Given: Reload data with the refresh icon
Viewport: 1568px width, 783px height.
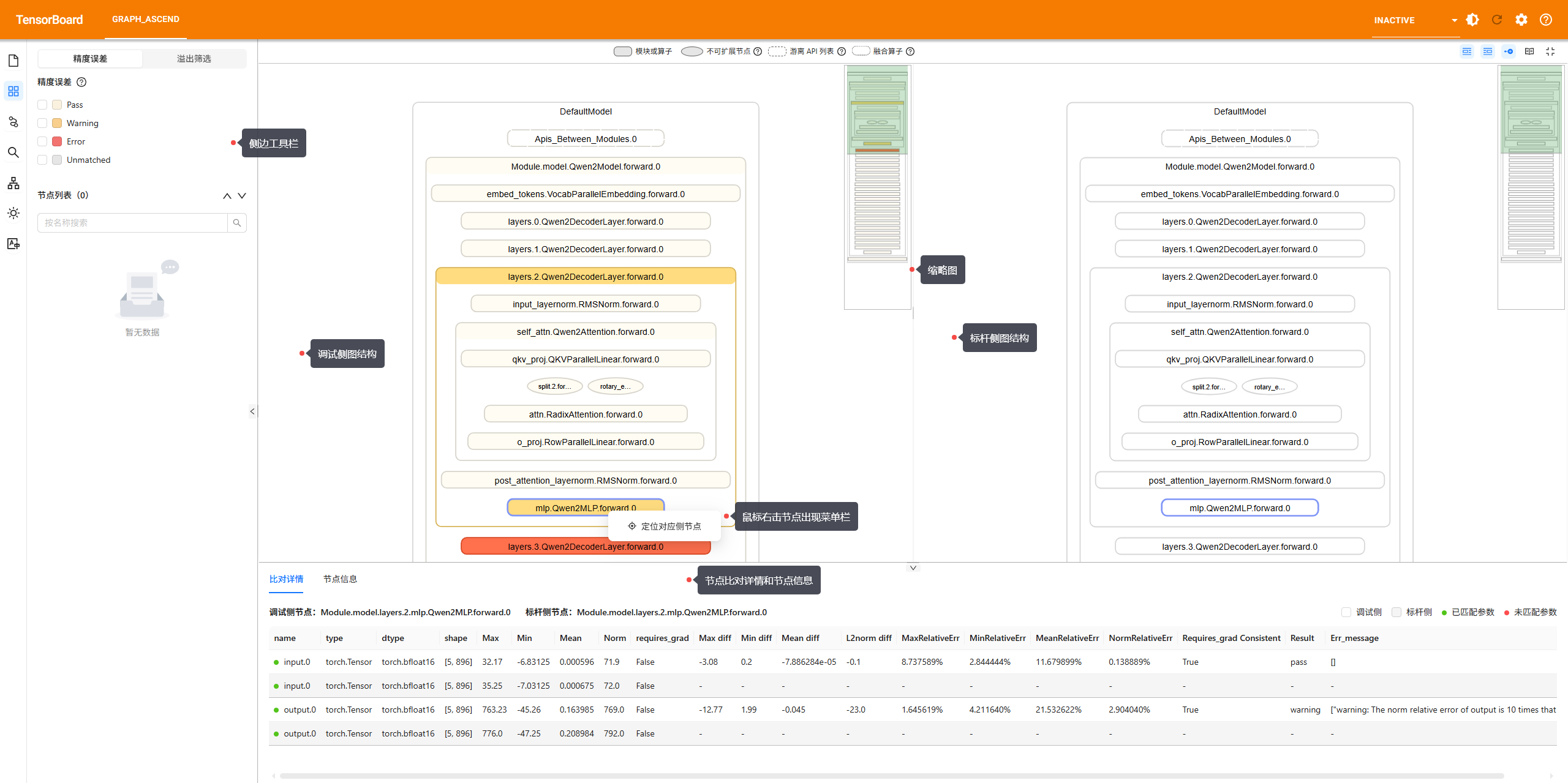Looking at the screenshot, I should 1497,20.
